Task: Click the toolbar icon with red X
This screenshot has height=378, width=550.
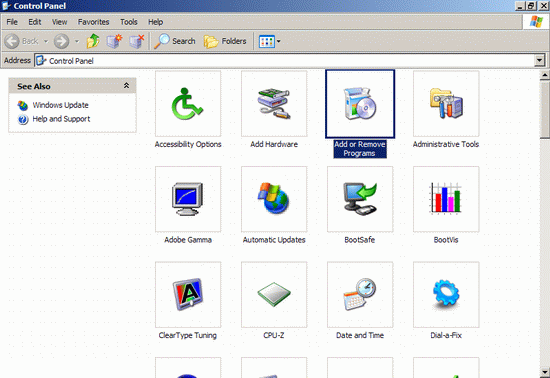Action: (137, 41)
